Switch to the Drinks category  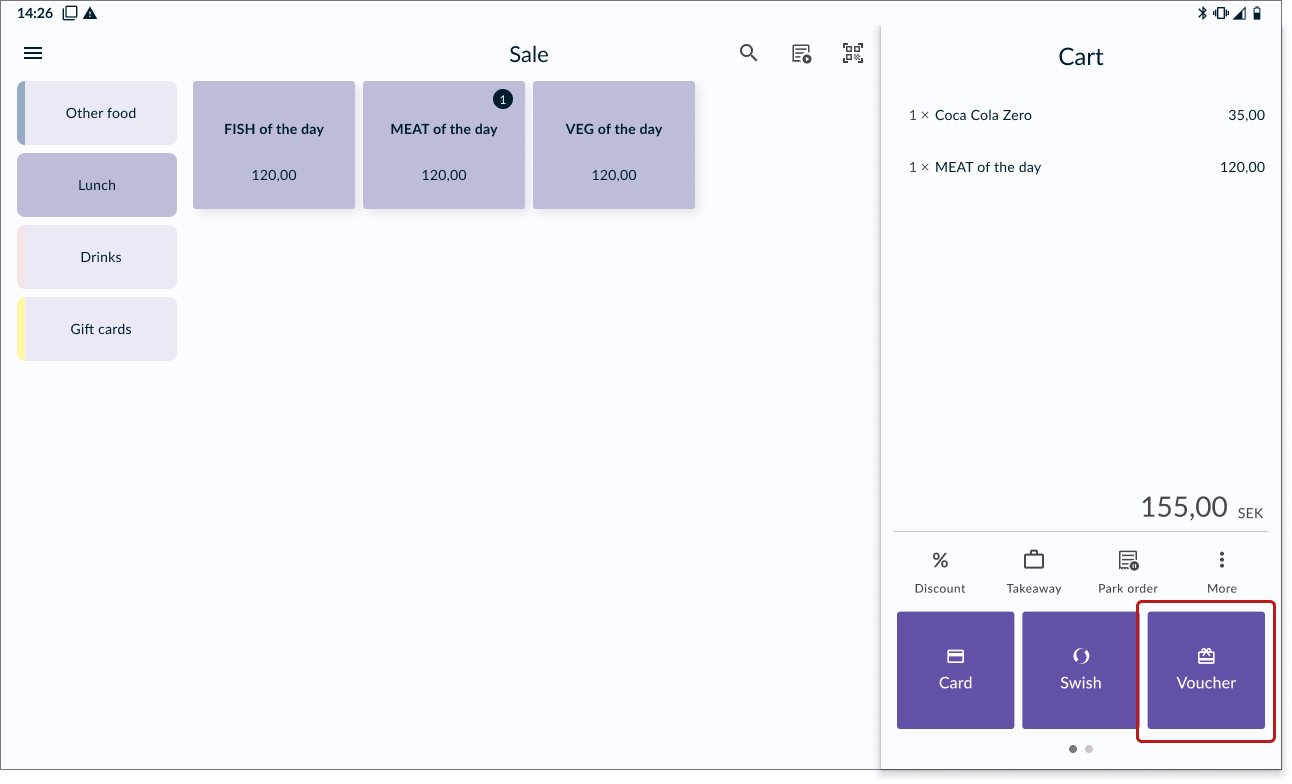pyautogui.click(x=98, y=257)
